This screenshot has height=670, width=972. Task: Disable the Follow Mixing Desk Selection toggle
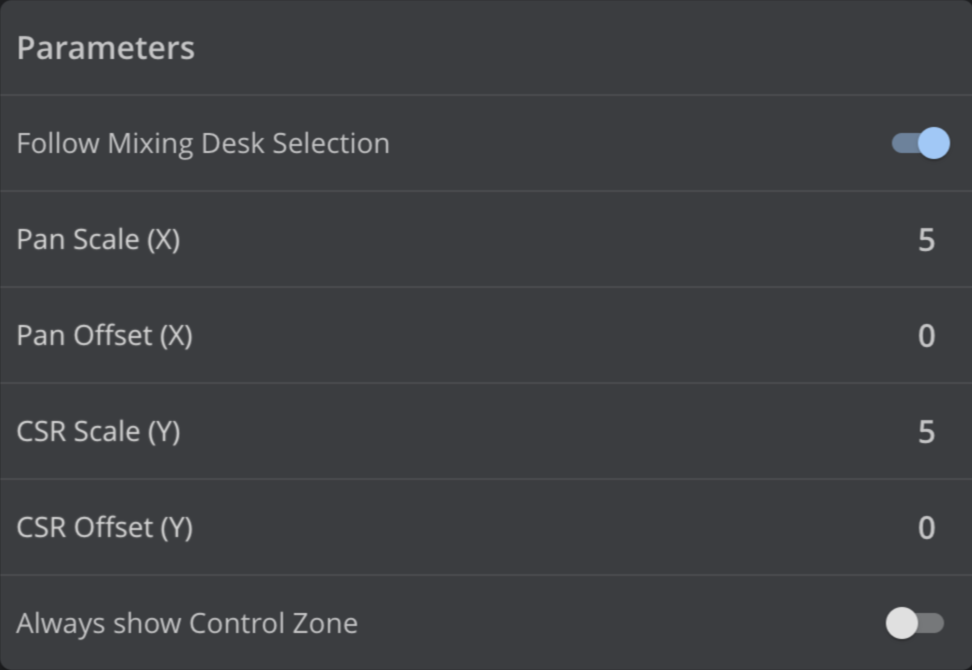point(920,143)
